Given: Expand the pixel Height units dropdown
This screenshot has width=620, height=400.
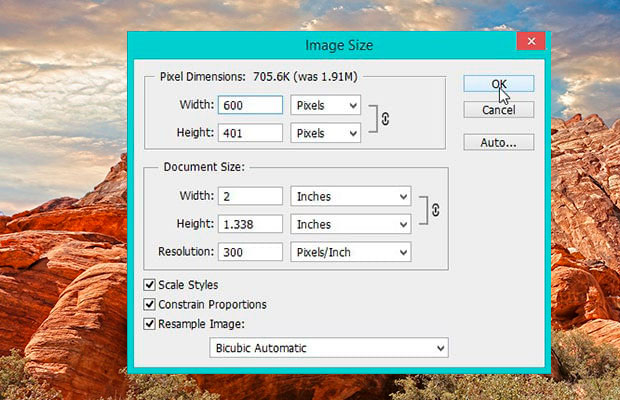Looking at the screenshot, I should (325, 132).
